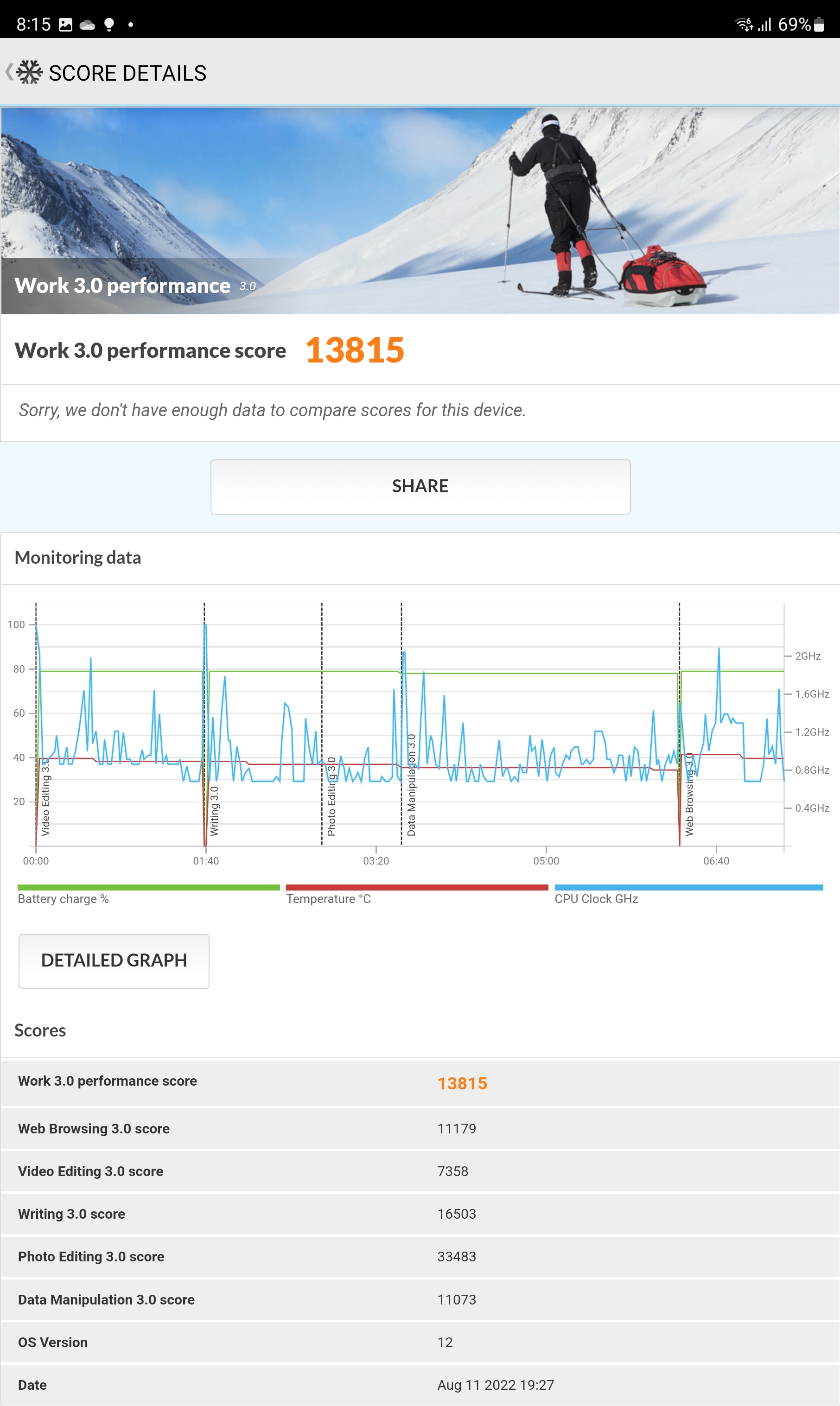Select the Web Browsing 3.0 score row
Image resolution: width=840 pixels, height=1406 pixels.
(x=420, y=1129)
